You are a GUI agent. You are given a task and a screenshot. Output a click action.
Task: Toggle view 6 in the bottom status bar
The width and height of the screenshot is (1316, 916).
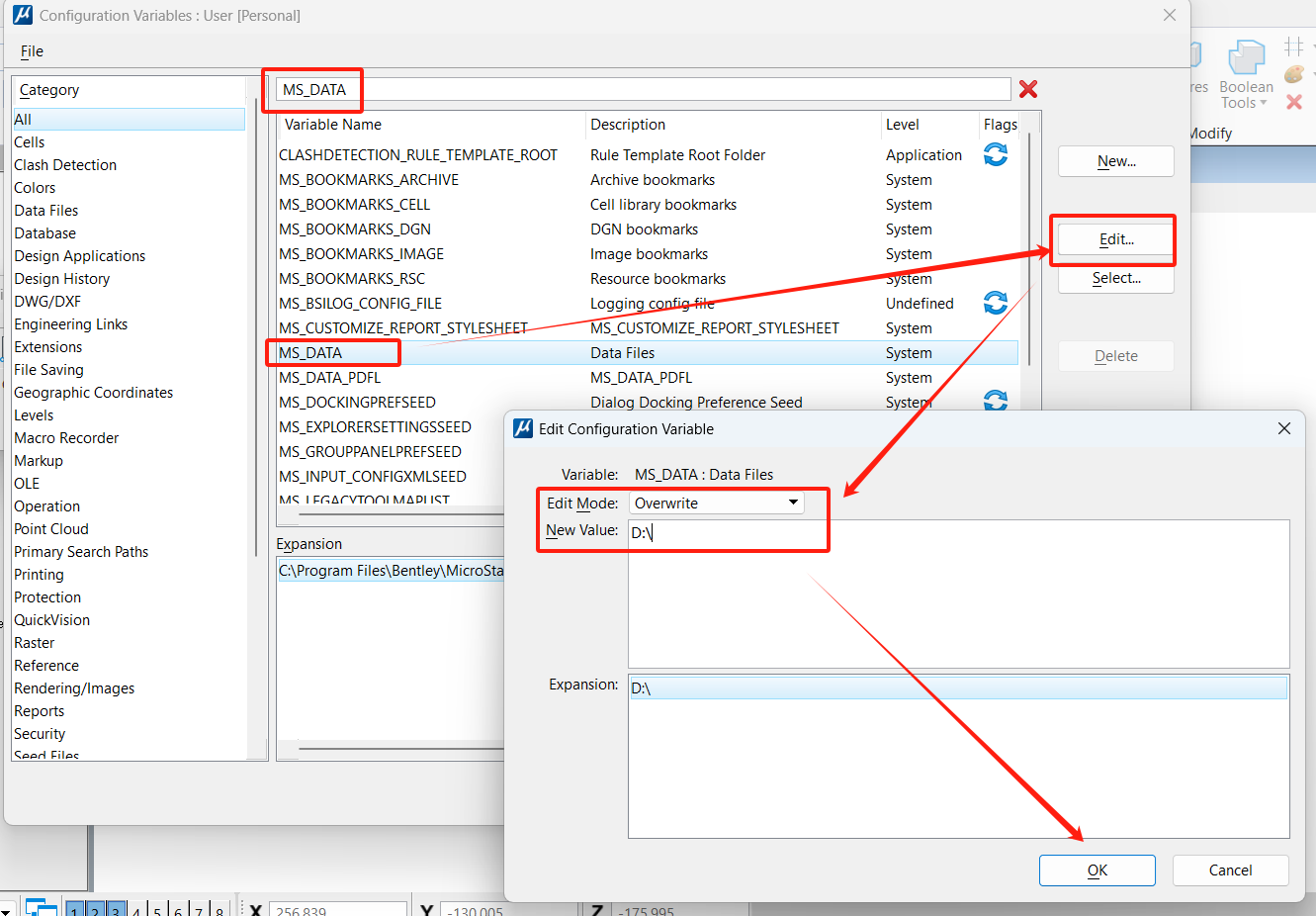coord(178,909)
